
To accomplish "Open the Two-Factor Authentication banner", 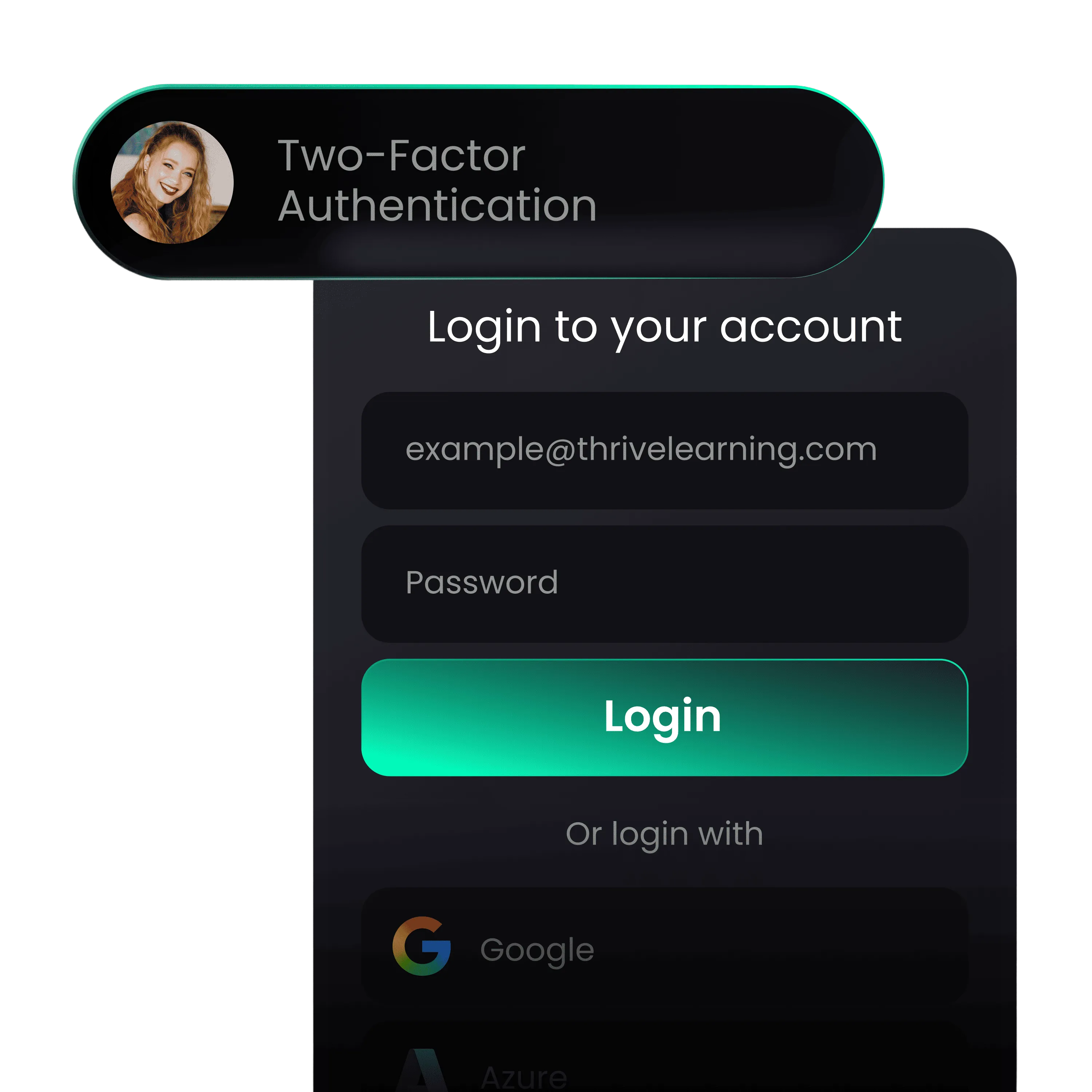I will tap(478, 182).
